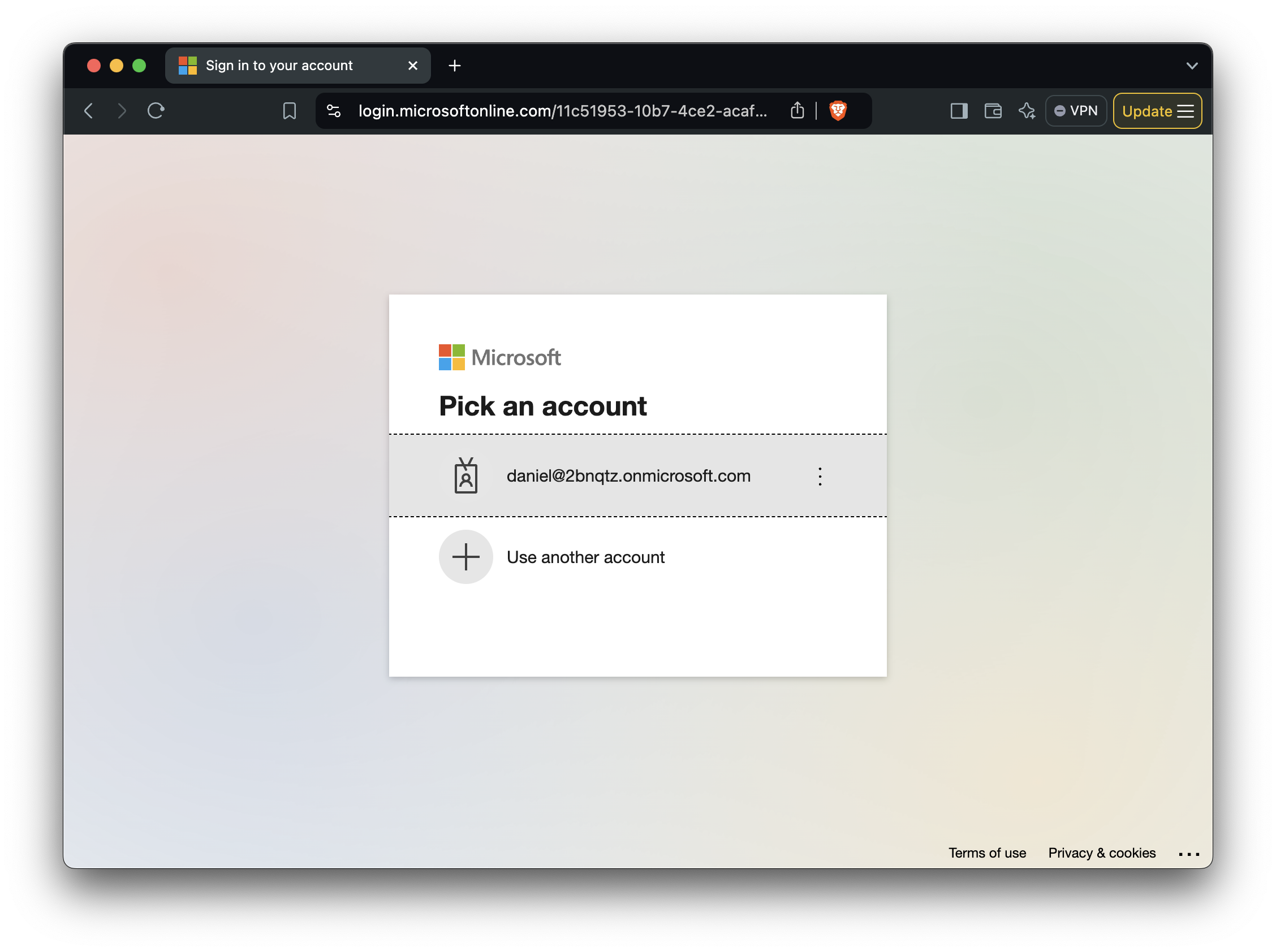The image size is (1276, 952).
Task: Select the Sign in to your account tab
Action: click(x=279, y=66)
